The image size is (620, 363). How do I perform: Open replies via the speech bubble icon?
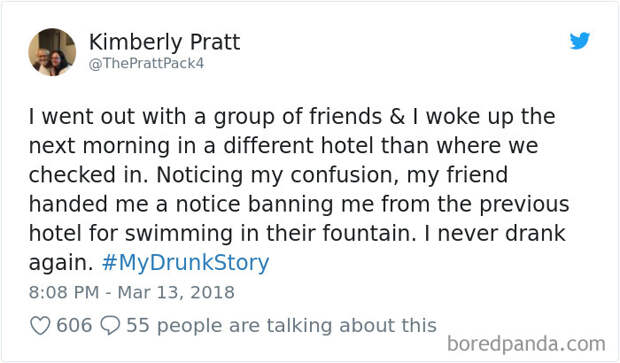110,325
